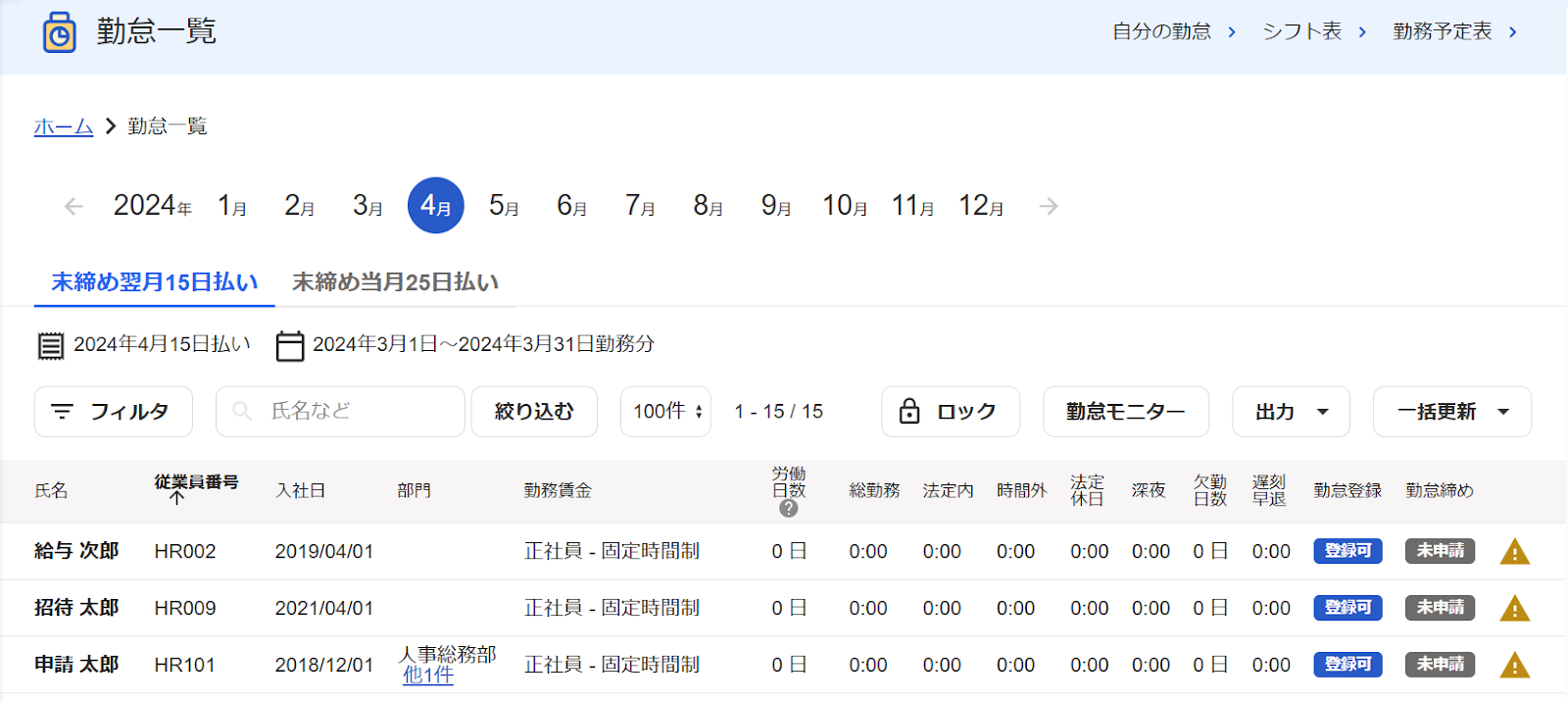1568x702 pixels.
Task: Select month 8月
Action: point(709,206)
